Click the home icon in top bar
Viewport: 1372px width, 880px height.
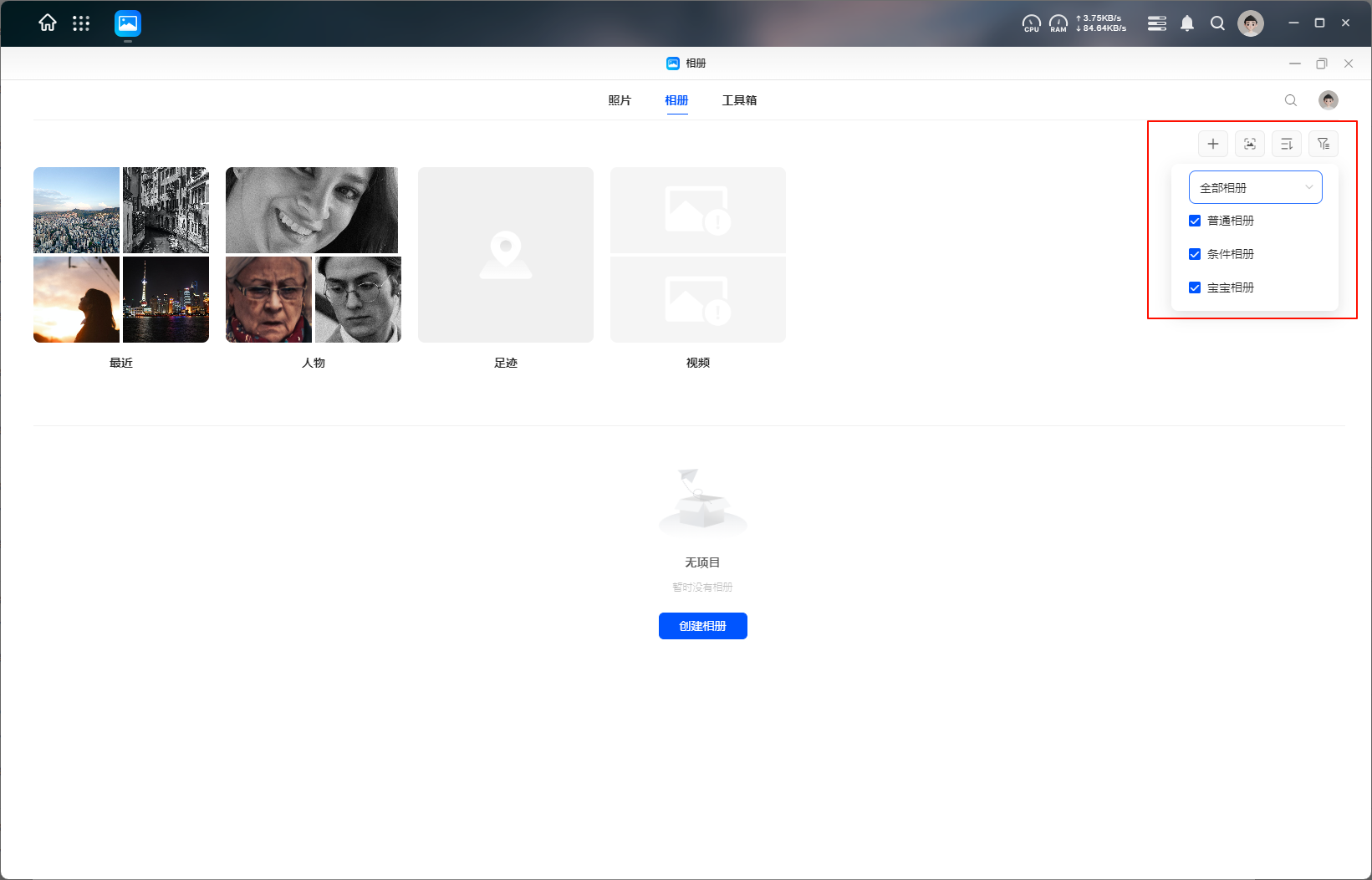pos(48,23)
